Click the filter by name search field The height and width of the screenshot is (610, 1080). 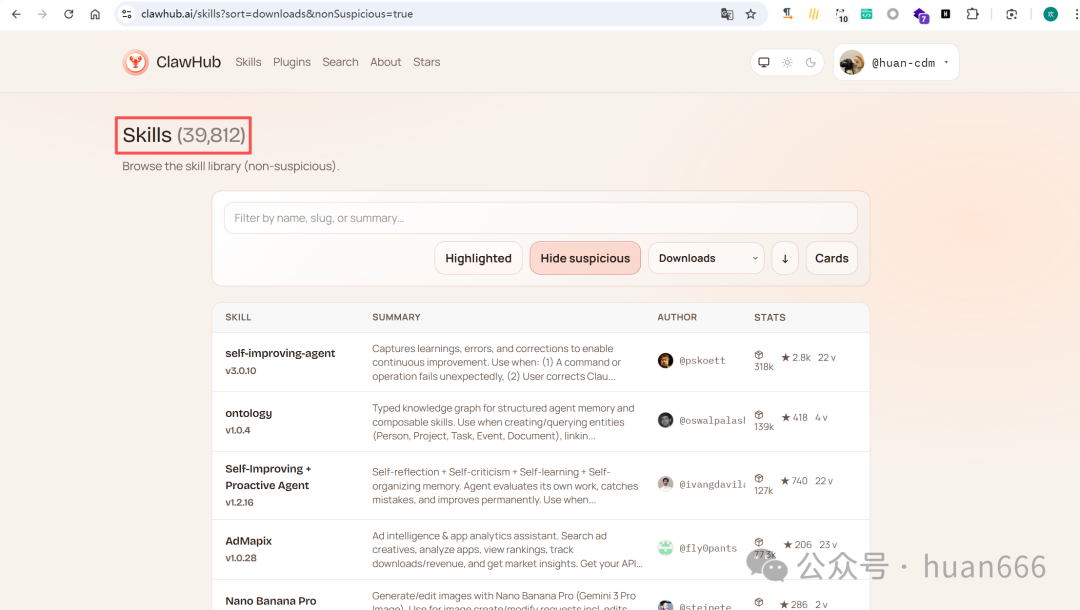pos(540,218)
